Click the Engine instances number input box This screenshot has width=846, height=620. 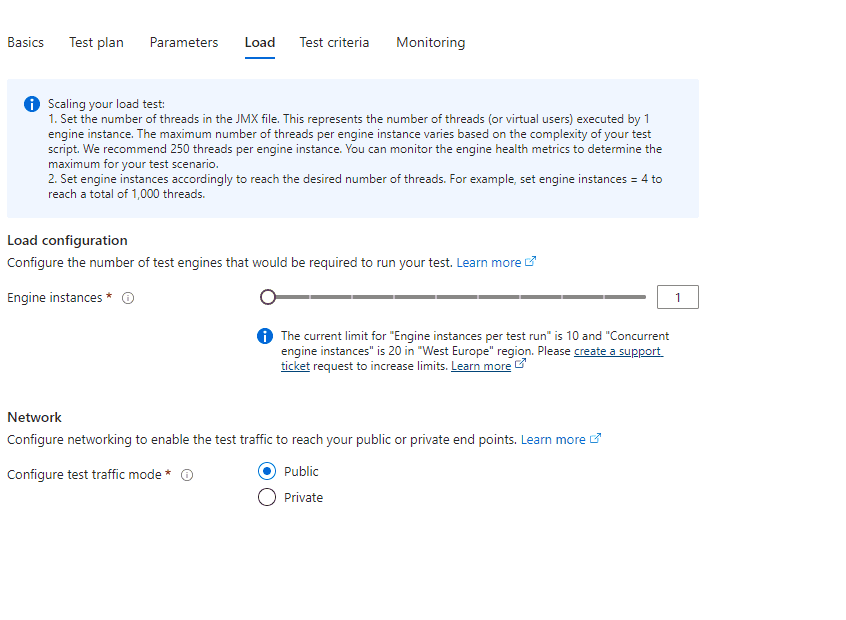point(678,297)
